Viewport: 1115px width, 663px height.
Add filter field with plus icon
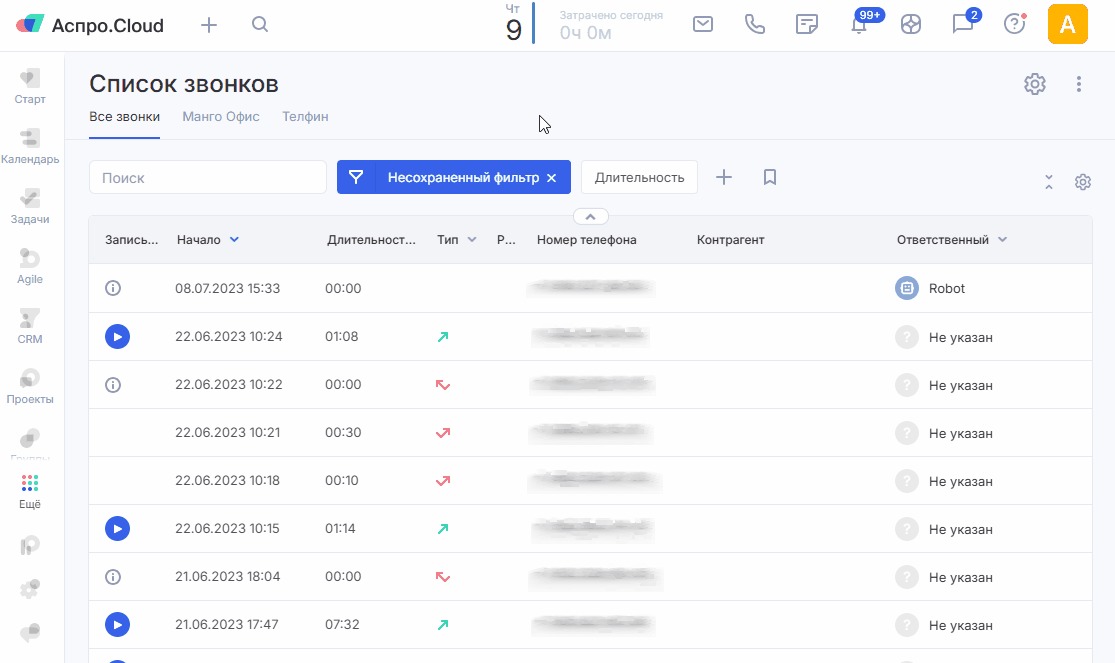[724, 177]
